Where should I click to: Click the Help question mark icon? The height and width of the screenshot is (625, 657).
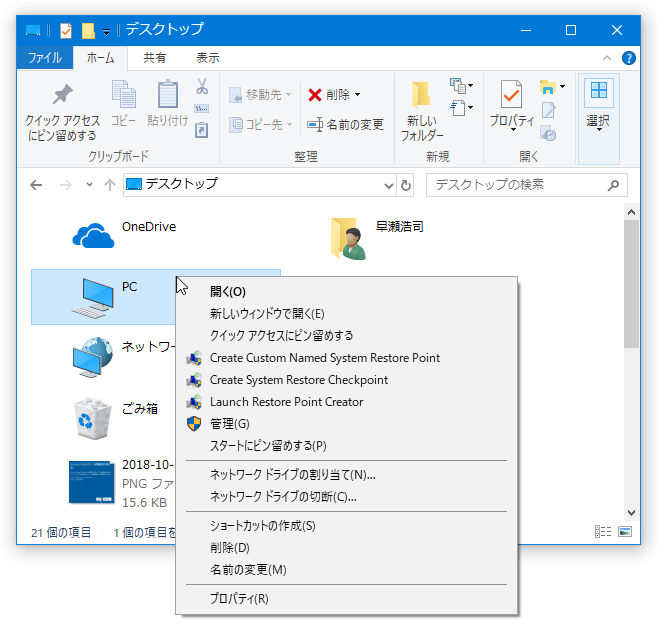click(629, 58)
